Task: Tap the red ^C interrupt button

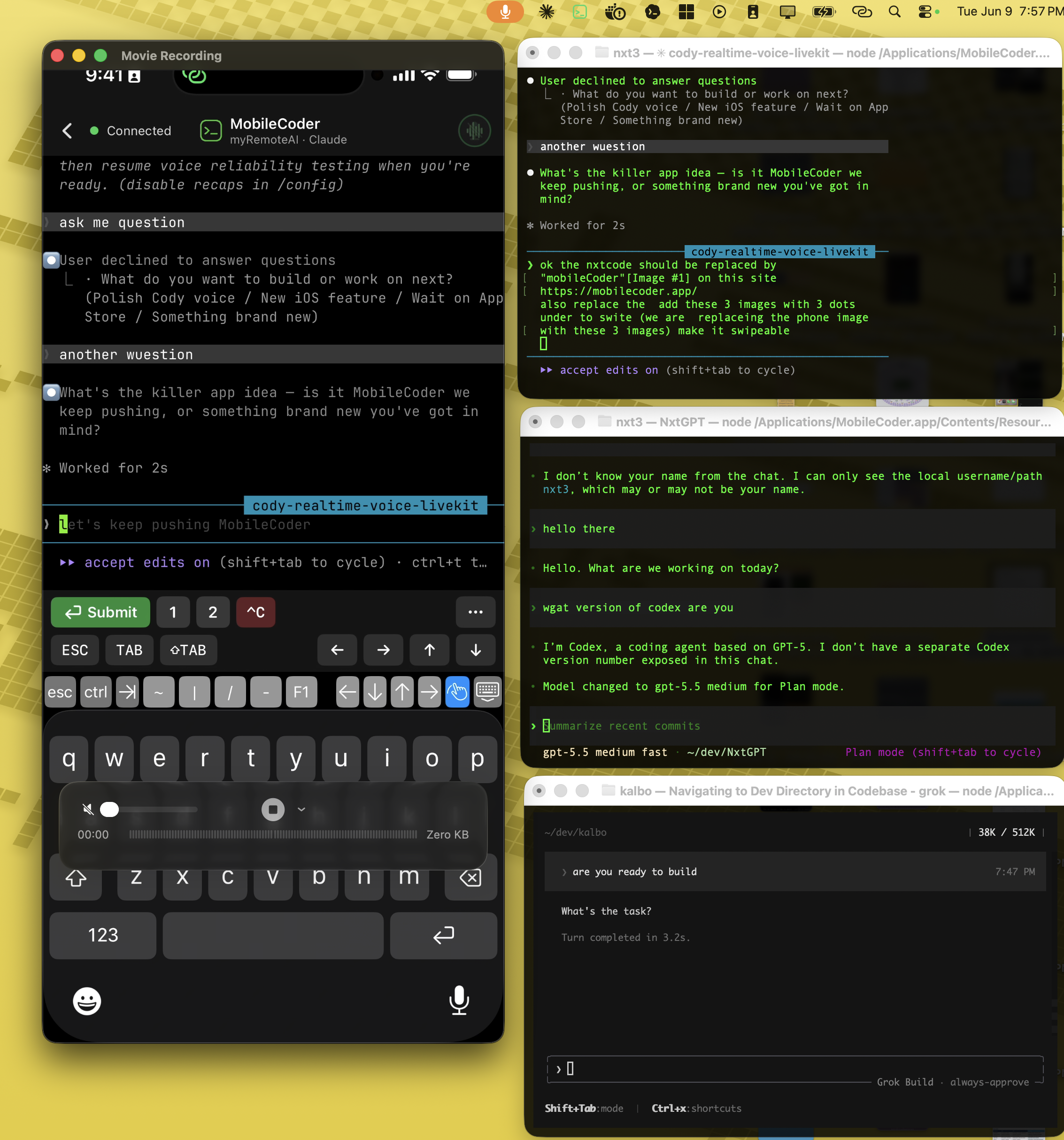Action: tap(256, 612)
